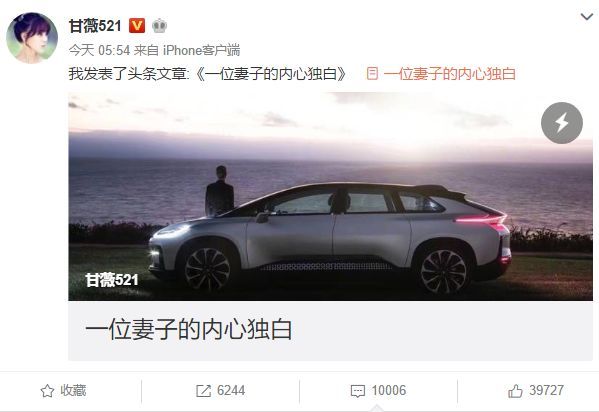Click the 甘薇521 watermark on the image
599x412 pixels.
[x=112, y=280]
